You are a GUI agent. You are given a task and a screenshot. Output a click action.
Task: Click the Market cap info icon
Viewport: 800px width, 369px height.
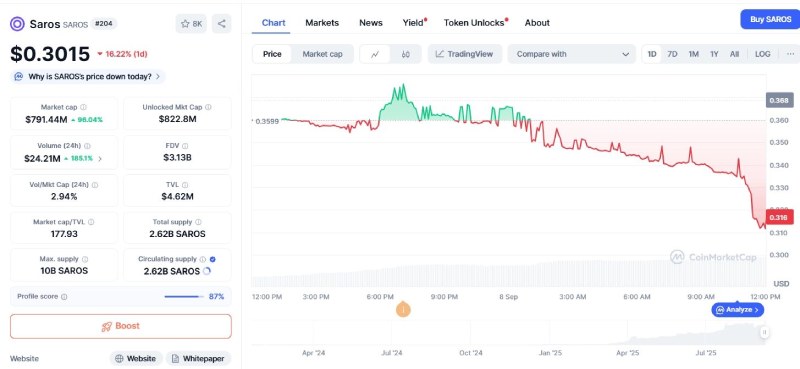pyautogui.click(x=83, y=107)
